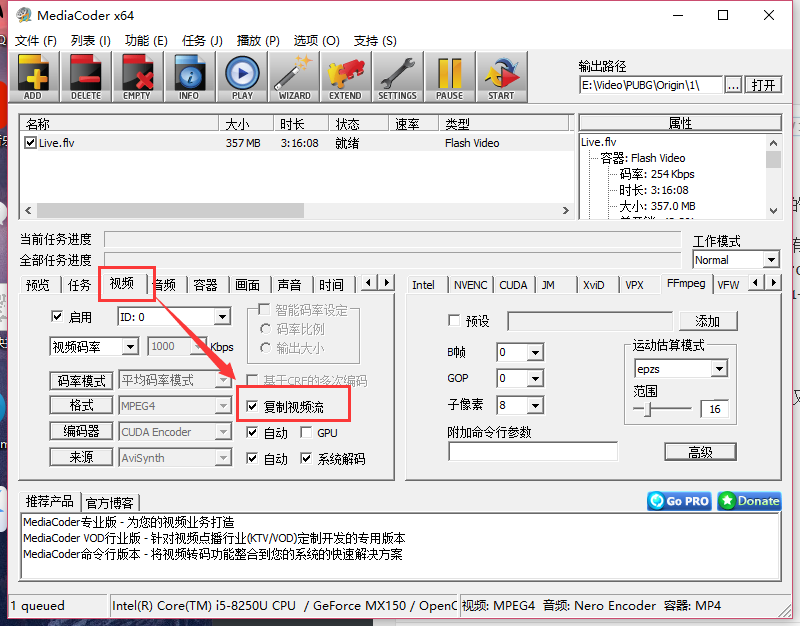Open the 功能 (E) menu
This screenshot has width=800, height=626.
pyautogui.click(x=146, y=41)
